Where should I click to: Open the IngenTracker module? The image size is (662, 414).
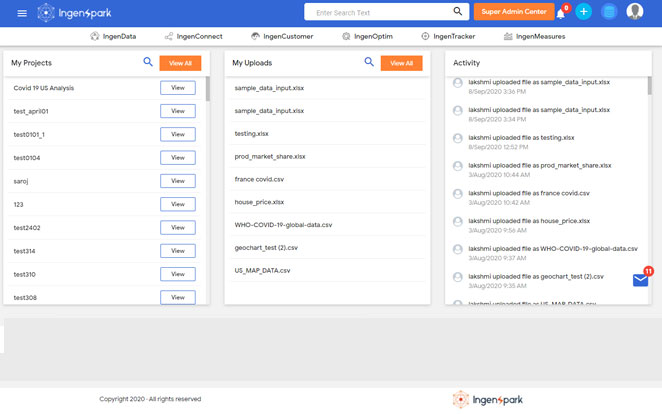click(448, 36)
